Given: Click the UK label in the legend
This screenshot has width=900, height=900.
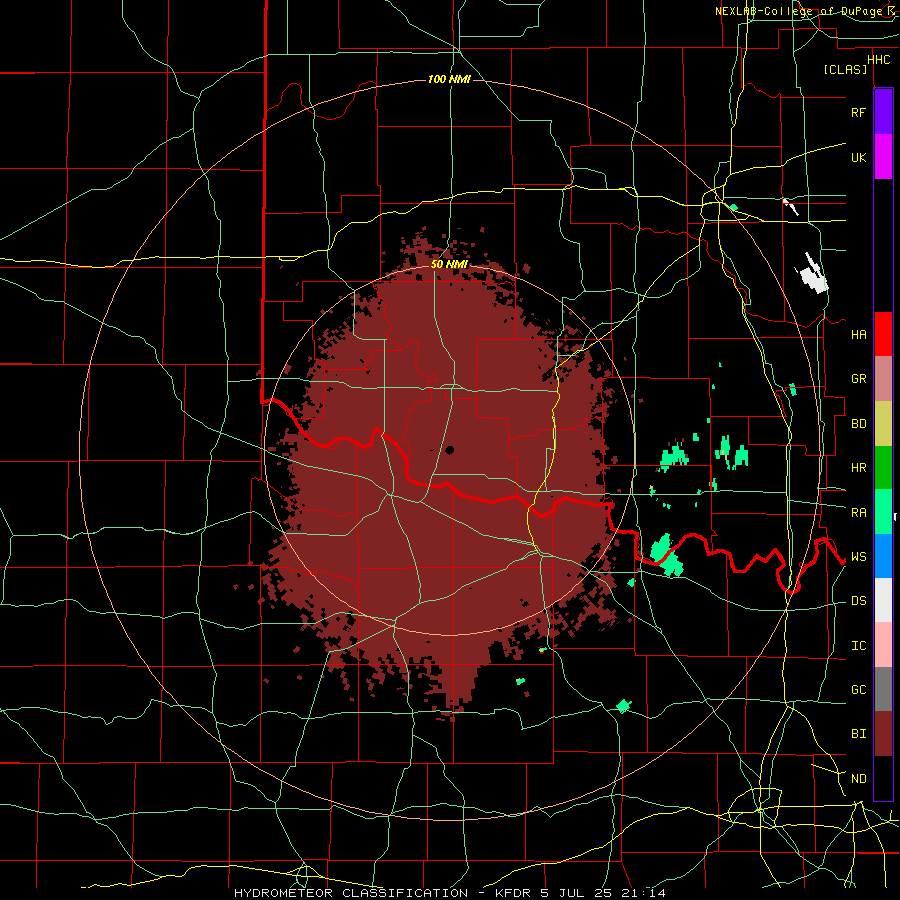Looking at the screenshot, I should tap(858, 157).
